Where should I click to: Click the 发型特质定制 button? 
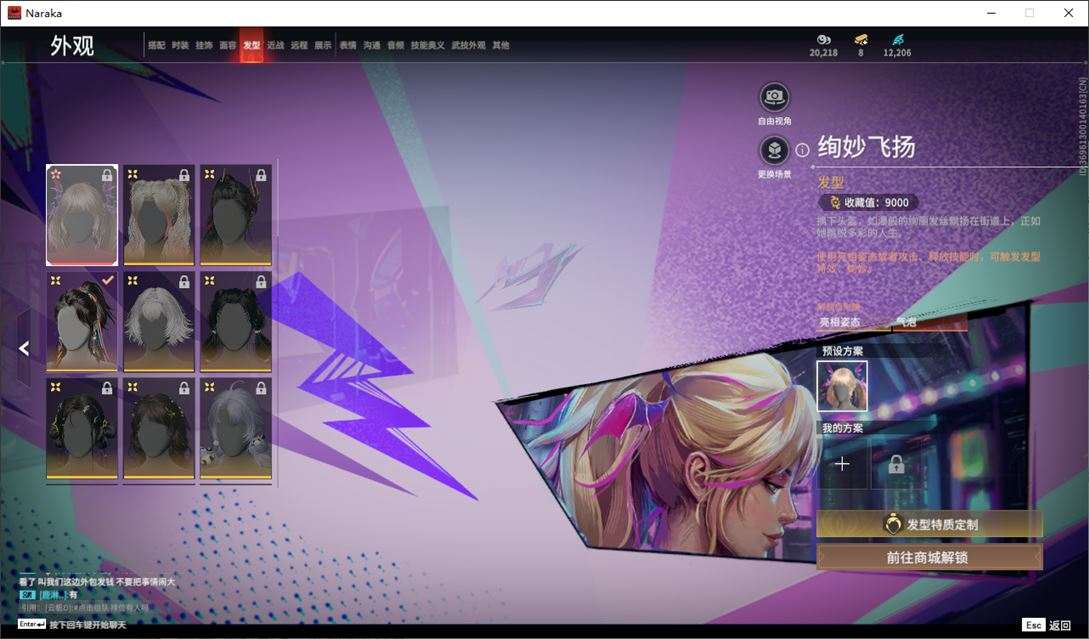click(929, 524)
